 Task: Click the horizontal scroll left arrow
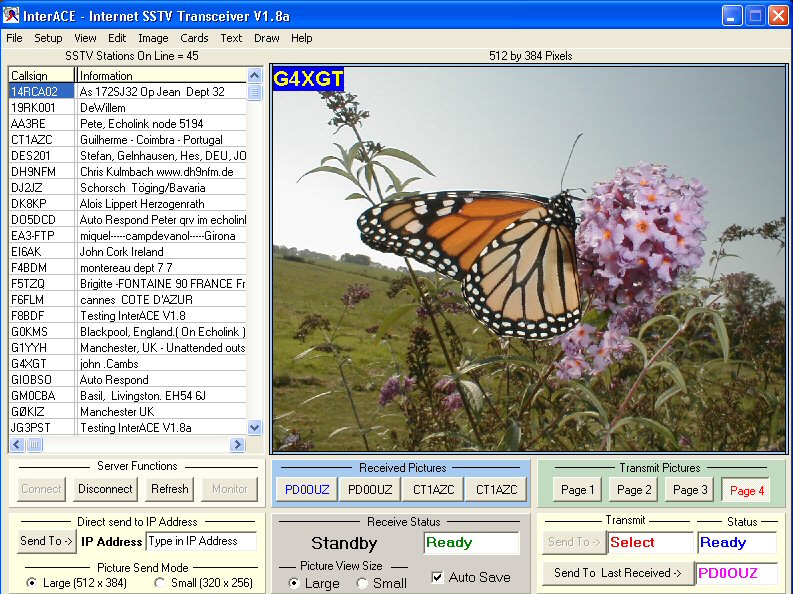(17, 445)
